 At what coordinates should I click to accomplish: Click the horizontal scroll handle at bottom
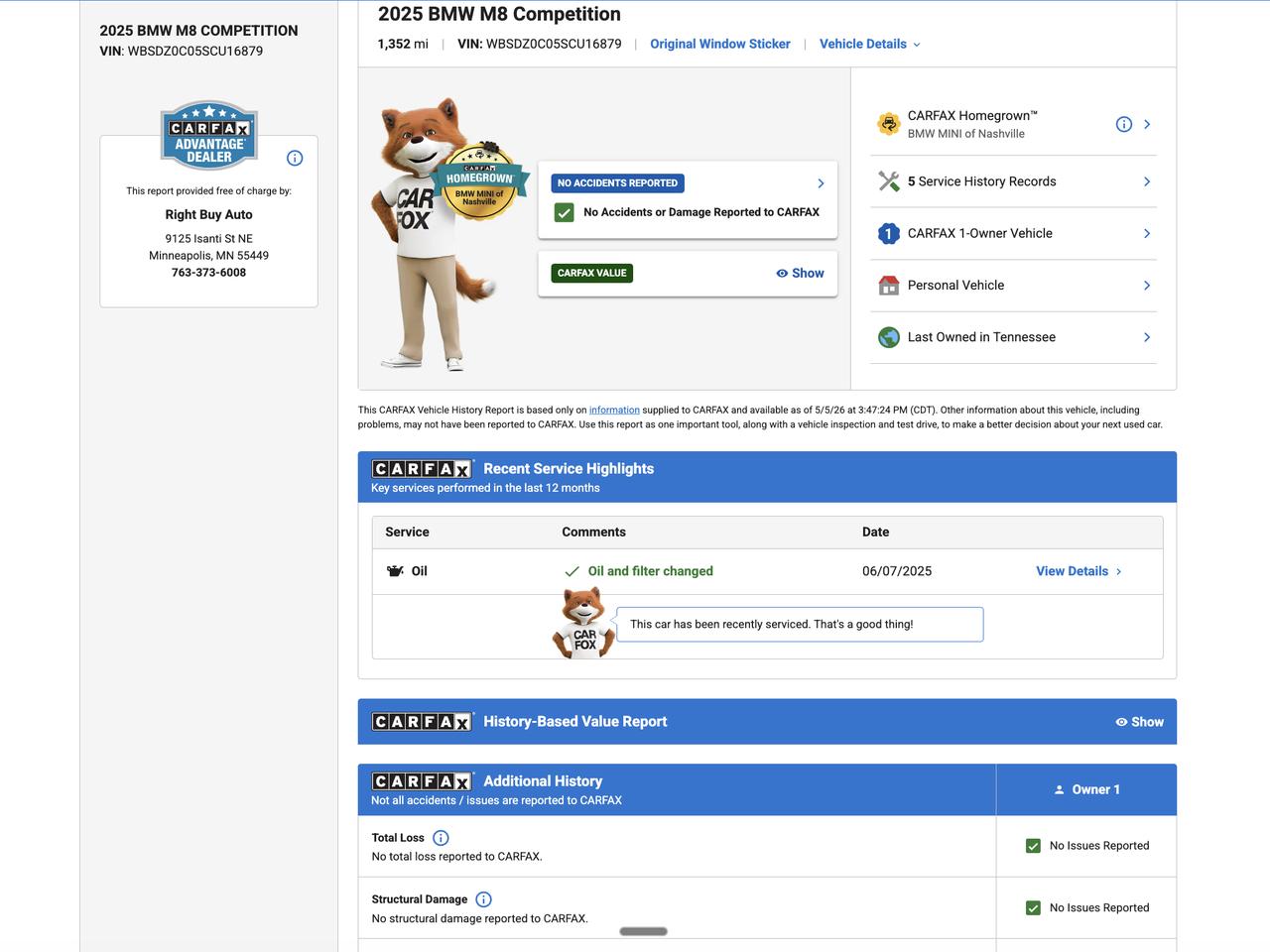coord(643,931)
